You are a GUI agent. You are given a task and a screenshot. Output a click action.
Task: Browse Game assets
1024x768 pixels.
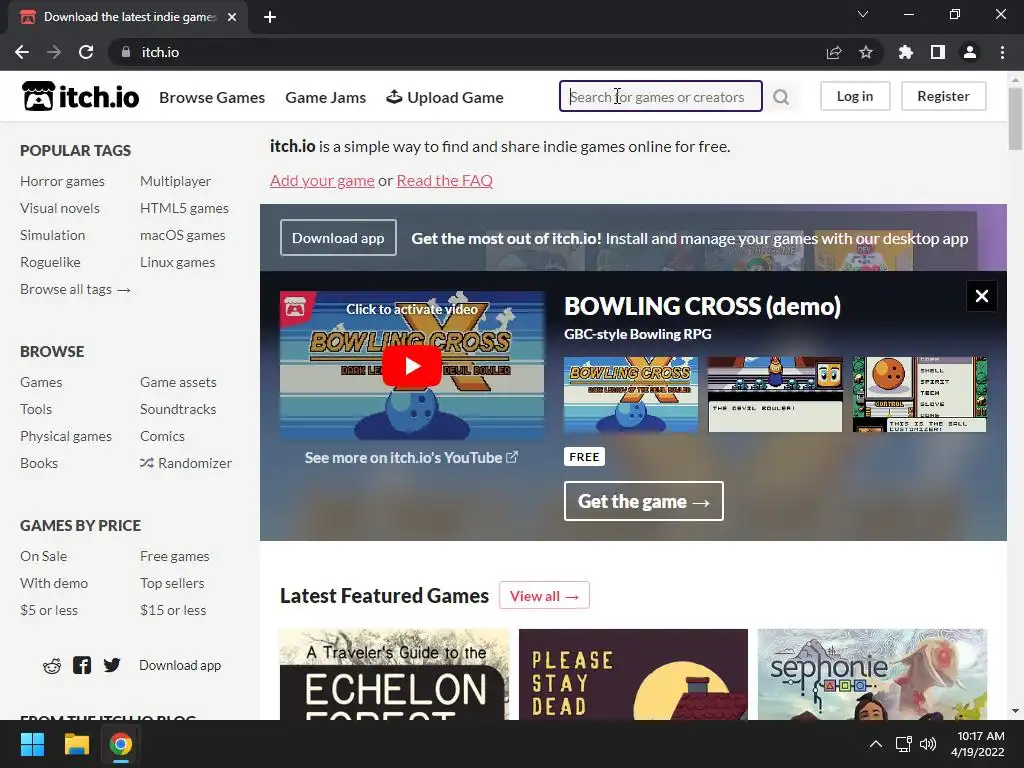tap(178, 382)
